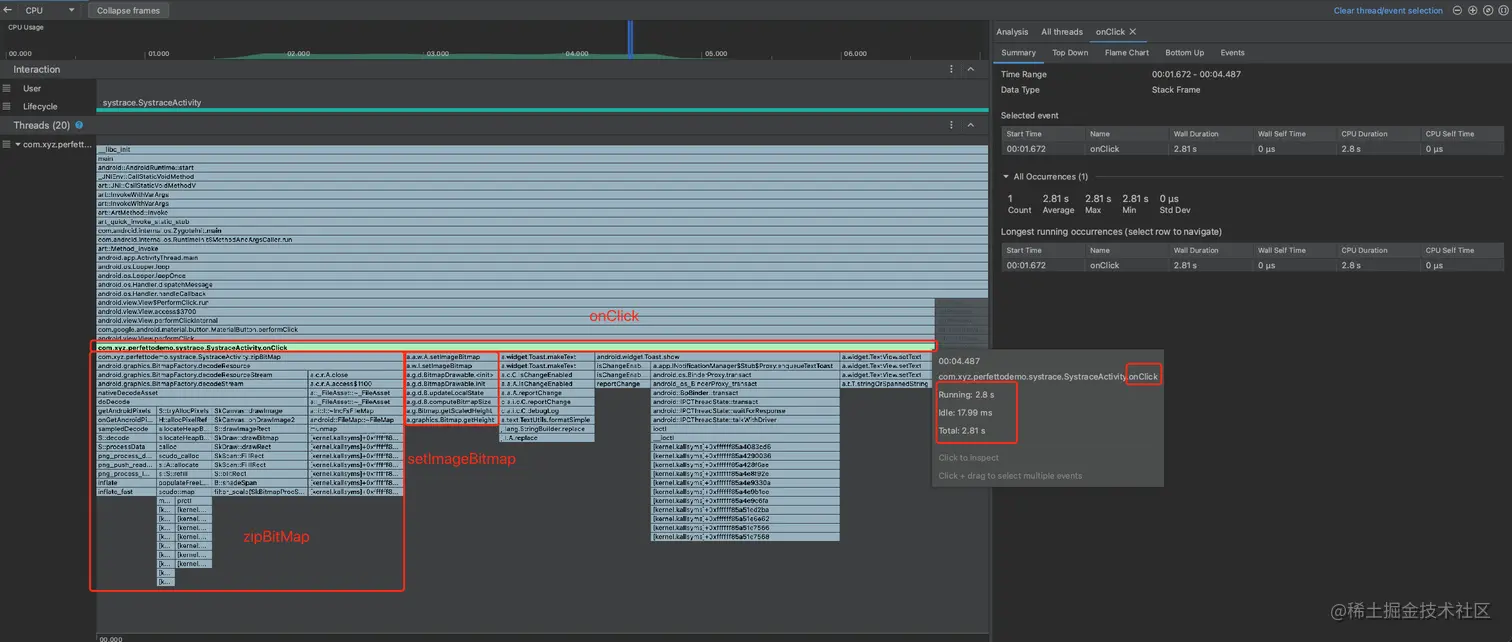Select the doDecode frame
Screen dimensions: 1512x642
[x=202, y=402]
